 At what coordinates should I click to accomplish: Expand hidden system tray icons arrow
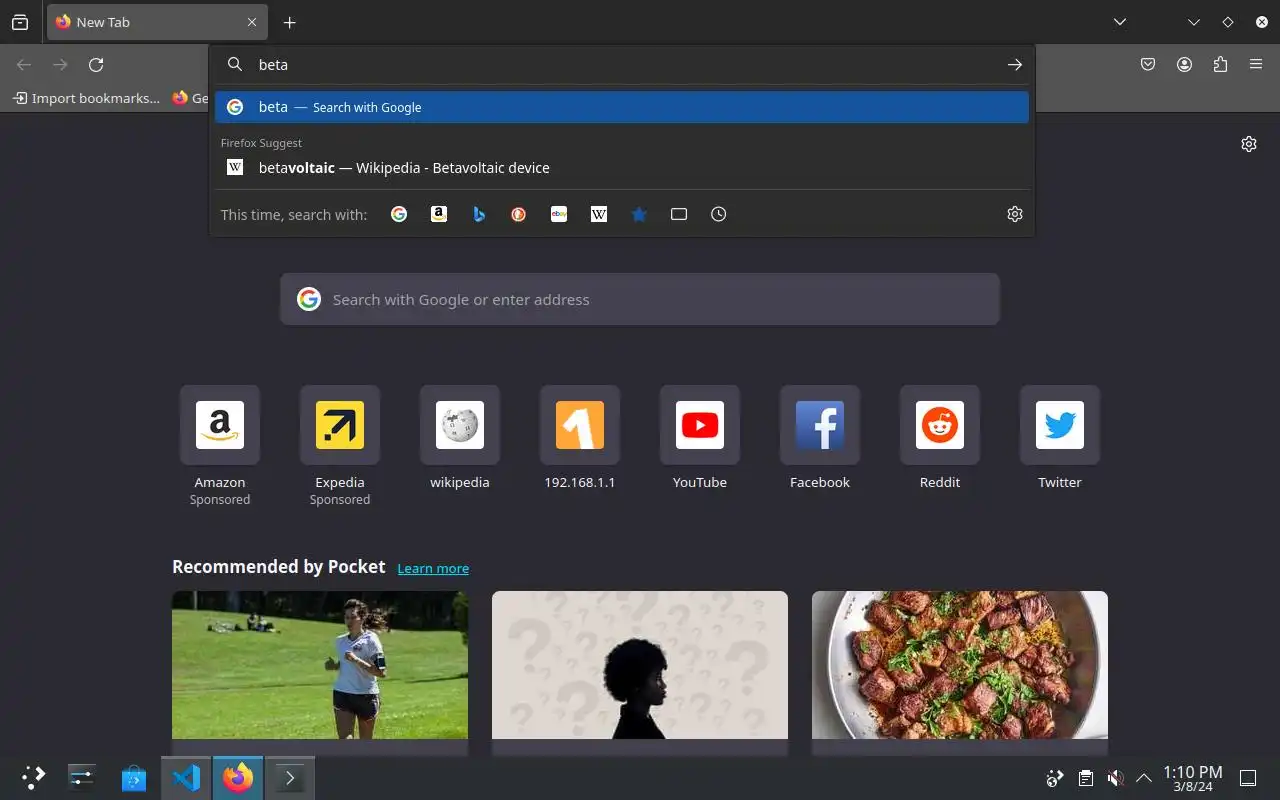pyautogui.click(x=1144, y=778)
